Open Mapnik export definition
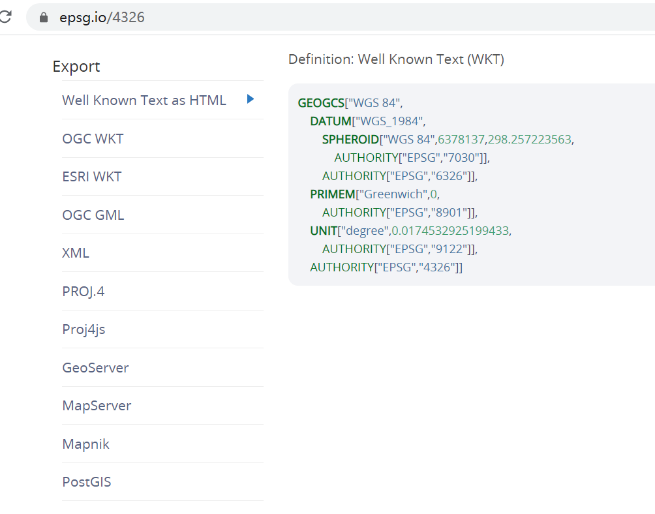Viewport: 655px width, 514px height. [x=86, y=443]
